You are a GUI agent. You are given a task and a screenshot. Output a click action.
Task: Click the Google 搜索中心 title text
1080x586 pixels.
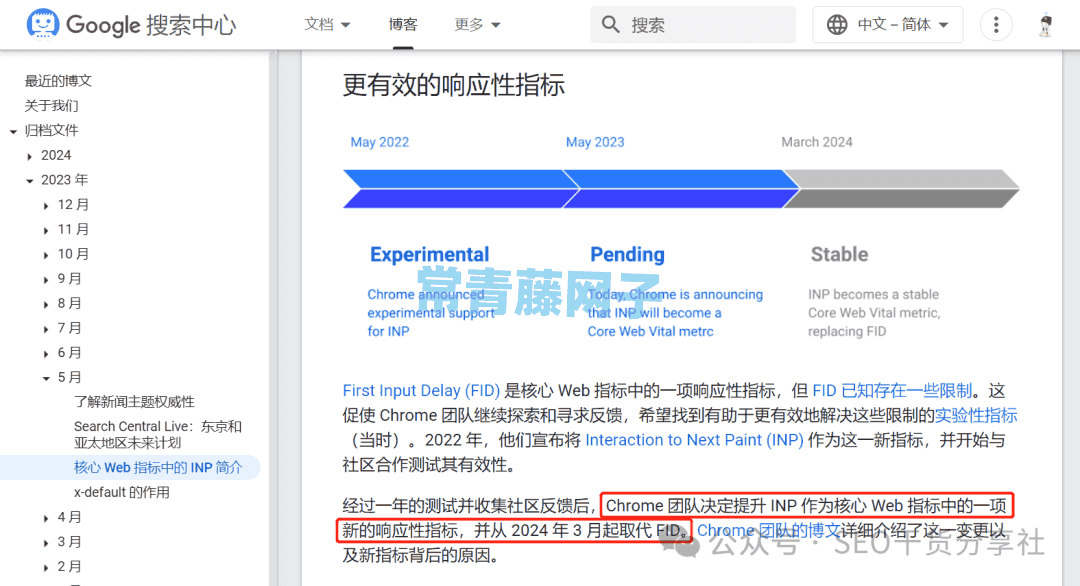151,25
